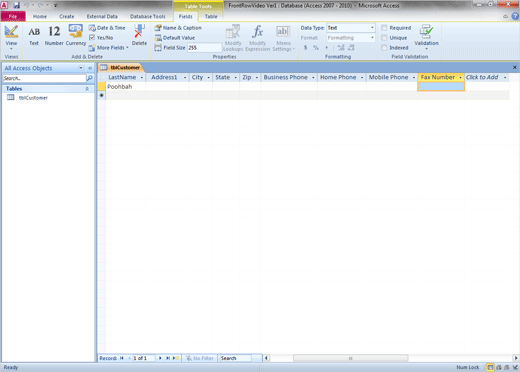The width and height of the screenshot is (520, 372).
Task: Switch to the Home tab
Action: pyautogui.click(x=40, y=16)
